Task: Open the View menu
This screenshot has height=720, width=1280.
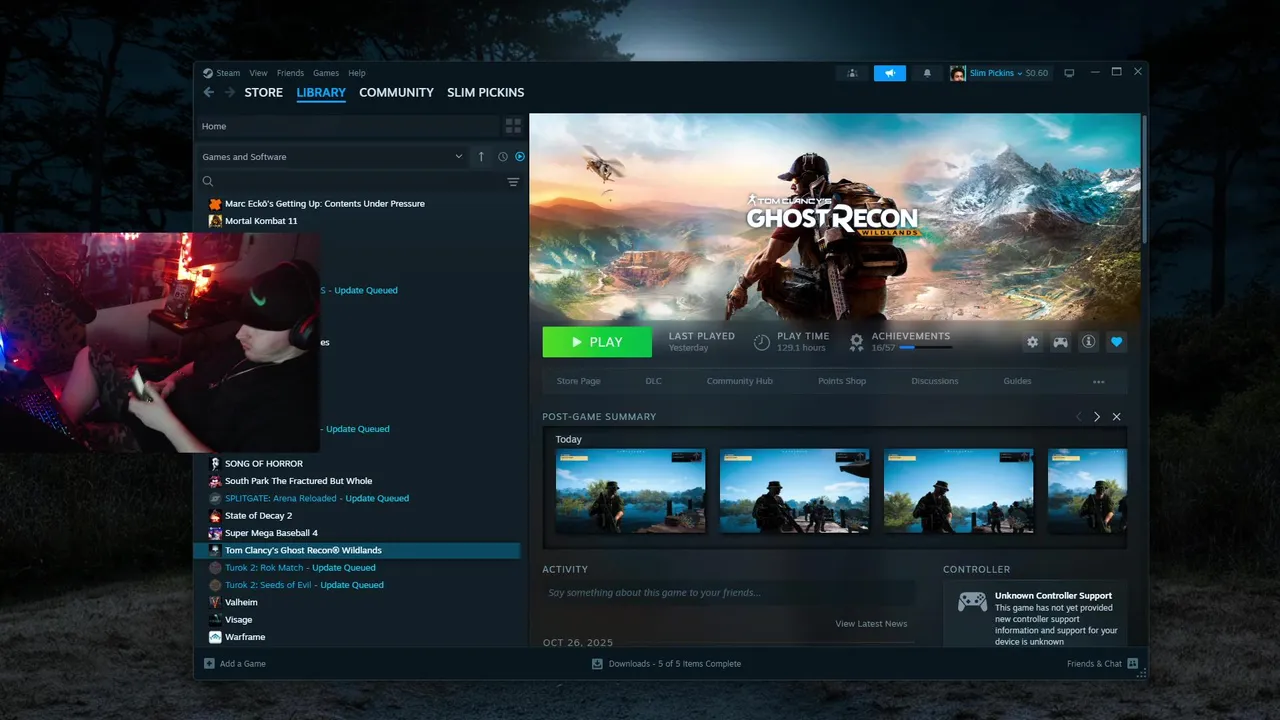Action: click(258, 73)
